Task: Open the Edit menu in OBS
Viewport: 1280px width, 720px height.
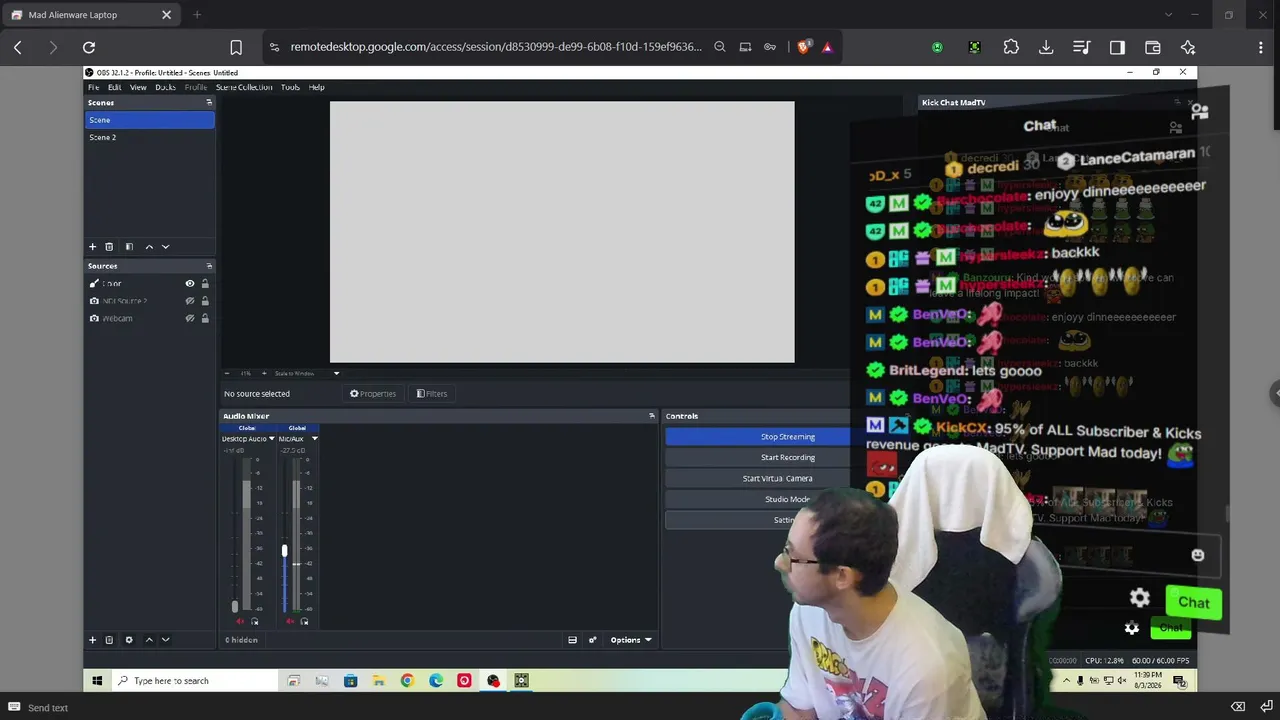Action: (115, 87)
